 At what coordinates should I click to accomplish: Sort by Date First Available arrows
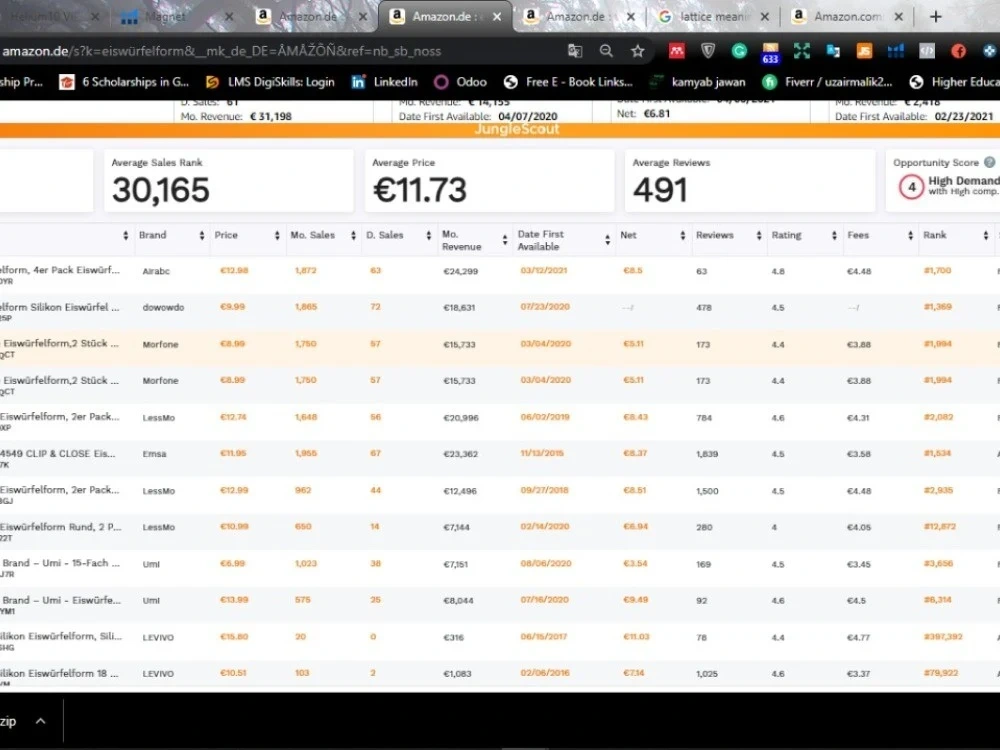[x=607, y=240]
